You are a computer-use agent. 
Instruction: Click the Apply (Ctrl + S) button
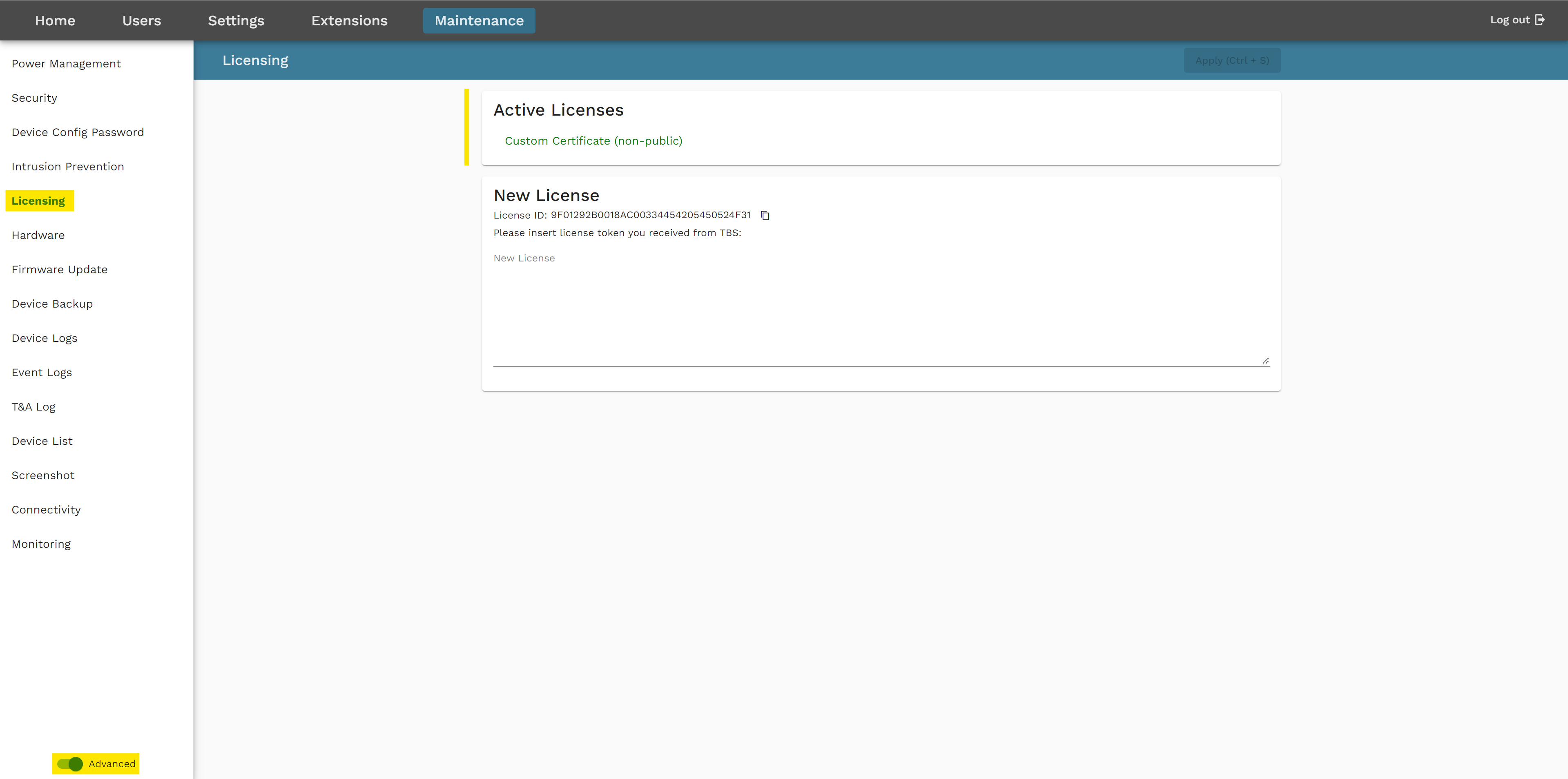click(x=1232, y=60)
